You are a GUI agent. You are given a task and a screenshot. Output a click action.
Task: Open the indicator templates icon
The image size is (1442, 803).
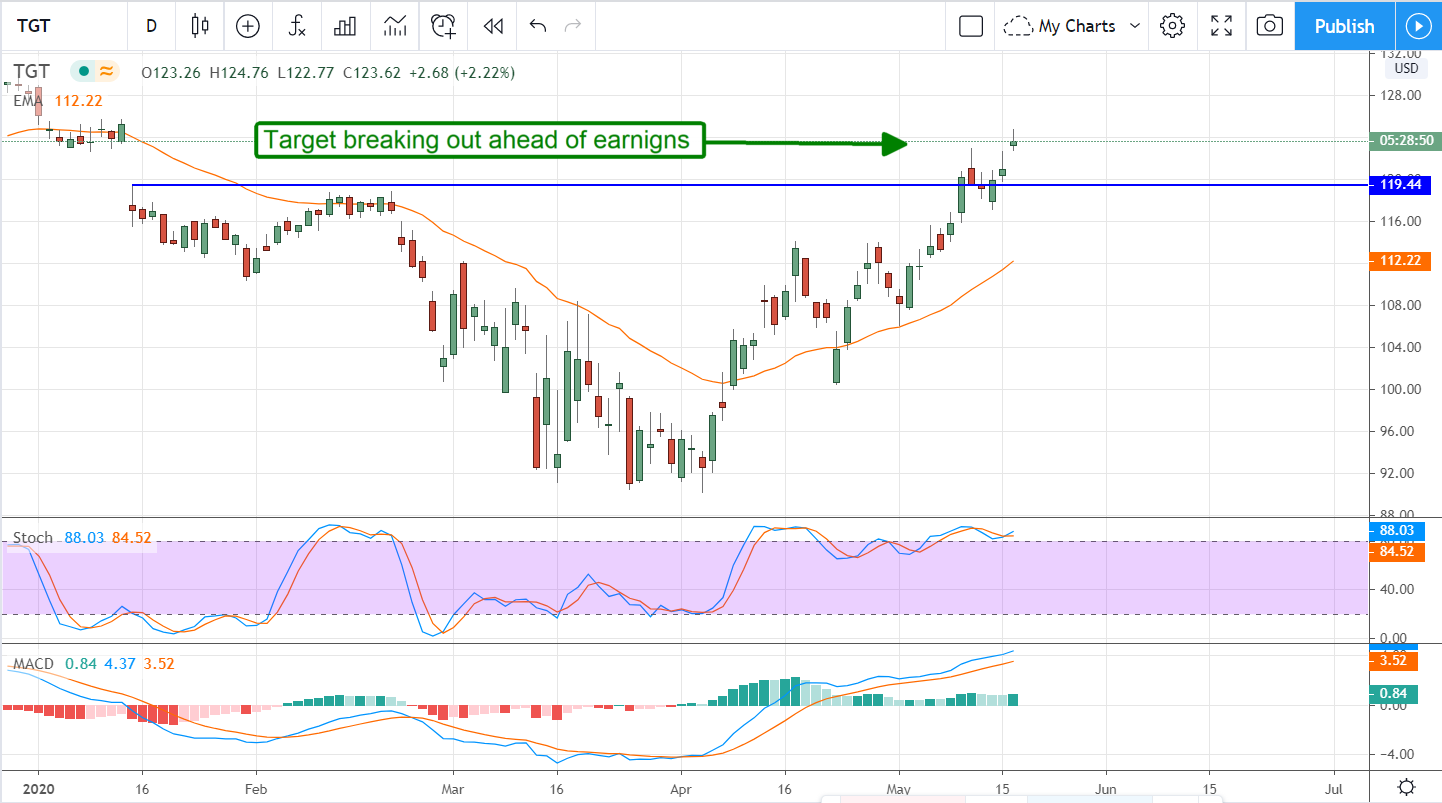click(x=395, y=26)
